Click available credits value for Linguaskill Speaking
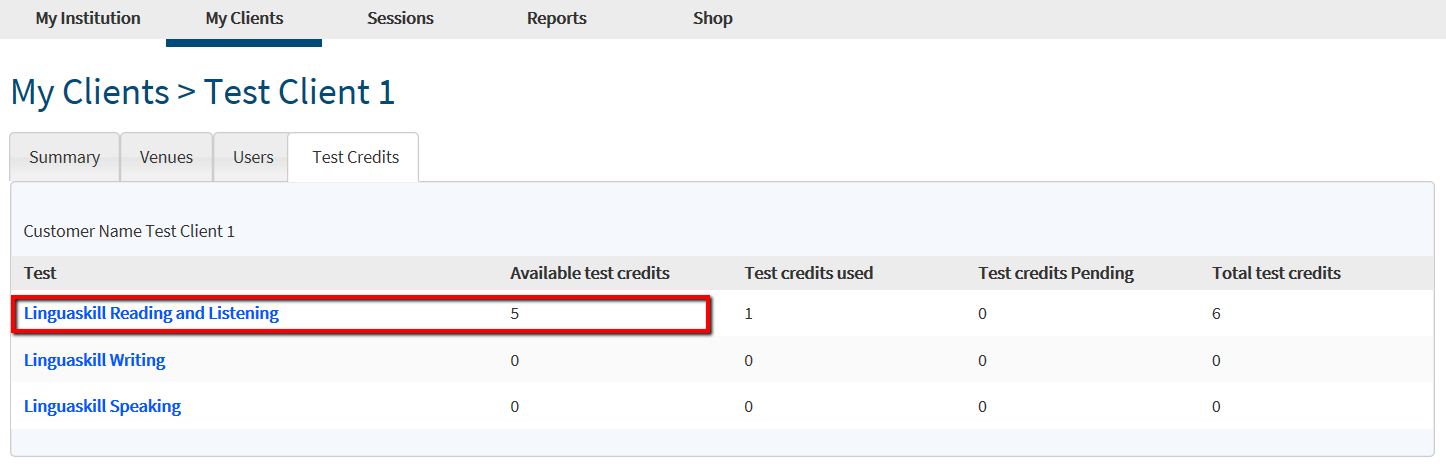The width and height of the screenshot is (1446, 467). tap(515, 406)
